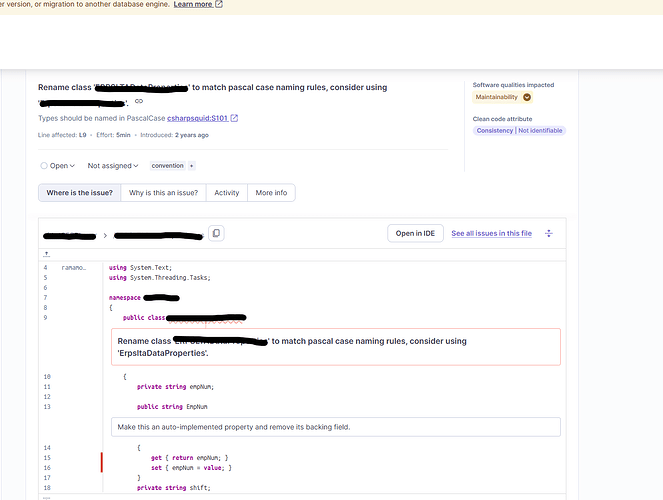663x500 pixels.
Task: Click the expand/collapse lines icon beside file issues link
Action: coord(549,233)
